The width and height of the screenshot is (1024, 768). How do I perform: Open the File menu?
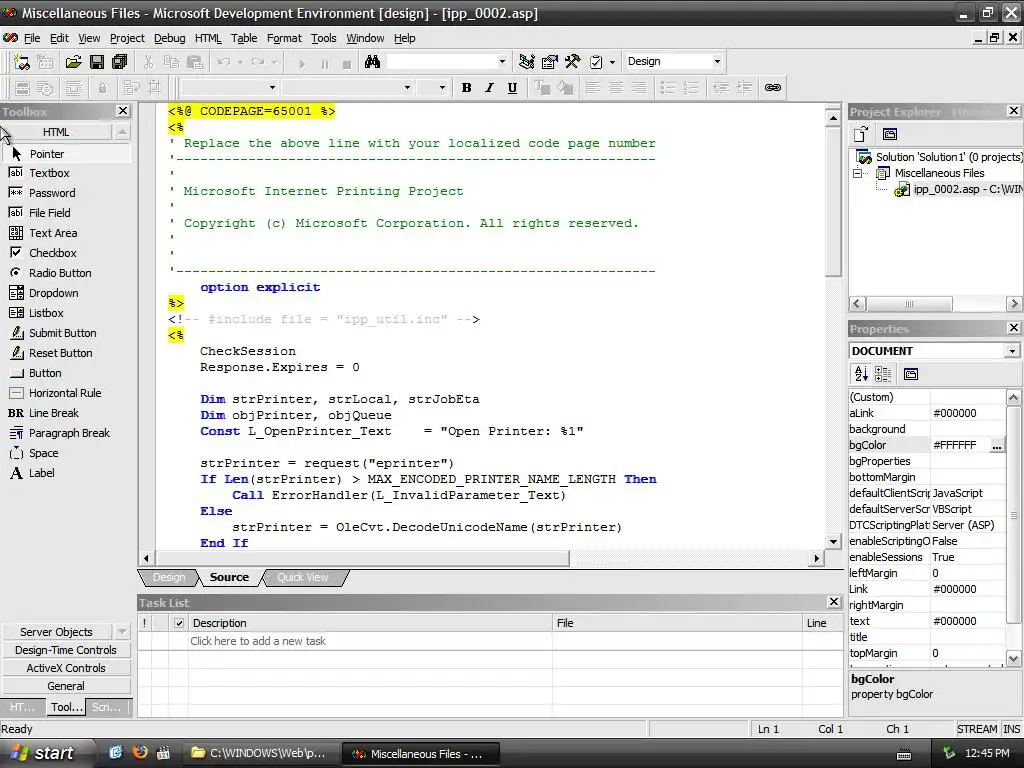(x=31, y=39)
